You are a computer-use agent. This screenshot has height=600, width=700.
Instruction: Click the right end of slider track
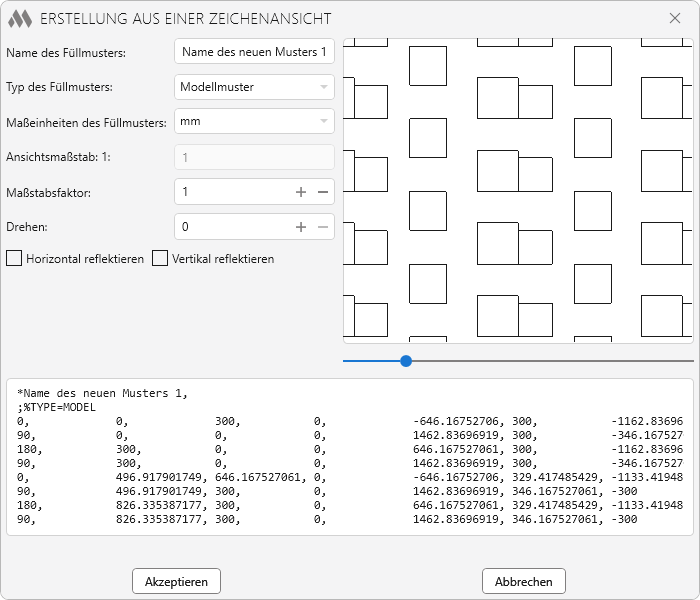tap(688, 361)
